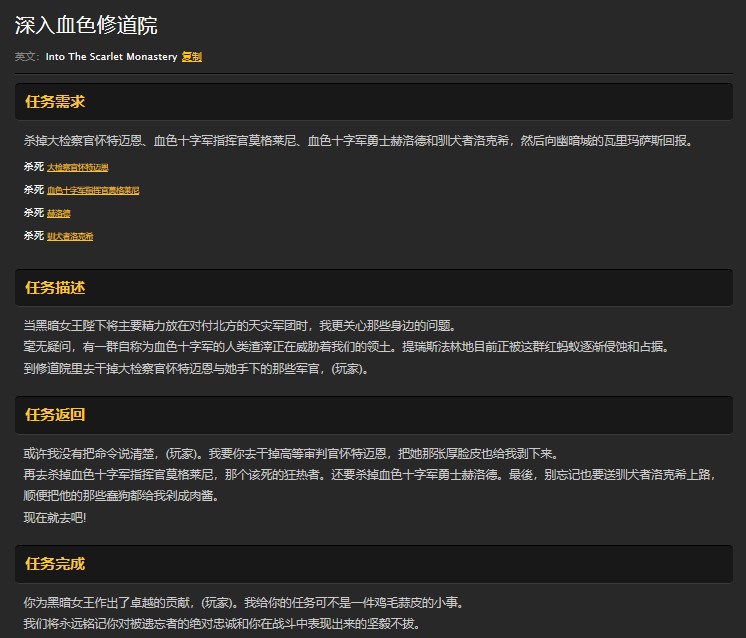The image size is (746, 638).
Task: Open the 大检察官怀特迈恩 kill target link
Action: pos(78,167)
